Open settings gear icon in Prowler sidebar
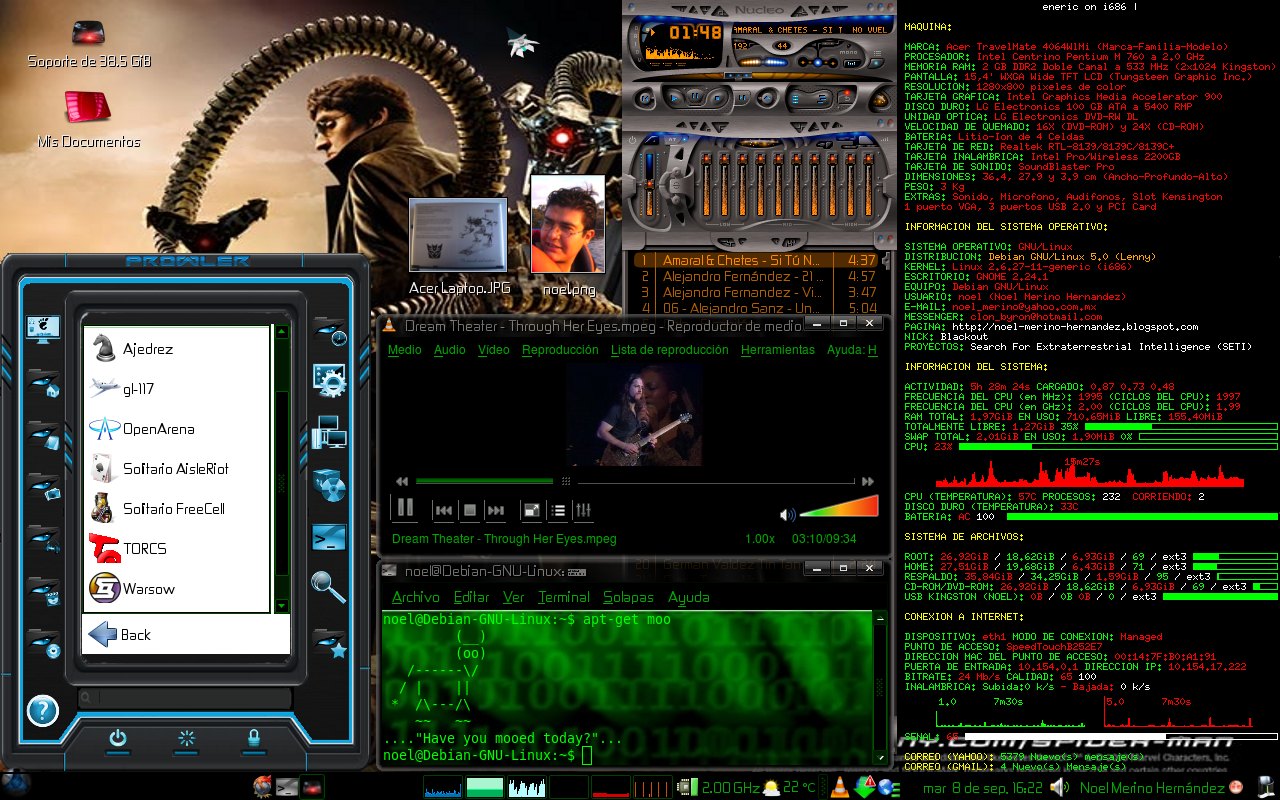Viewport: 1280px width, 800px height. click(329, 380)
